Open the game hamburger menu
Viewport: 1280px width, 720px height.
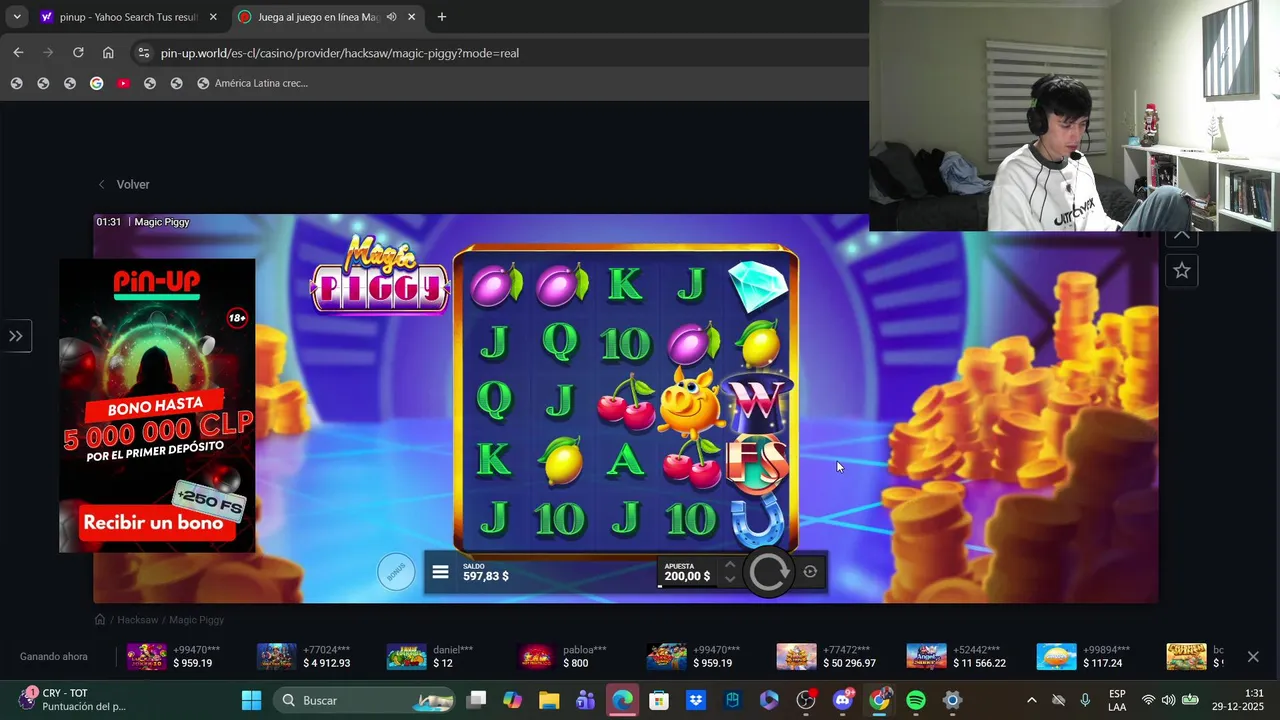(x=440, y=572)
